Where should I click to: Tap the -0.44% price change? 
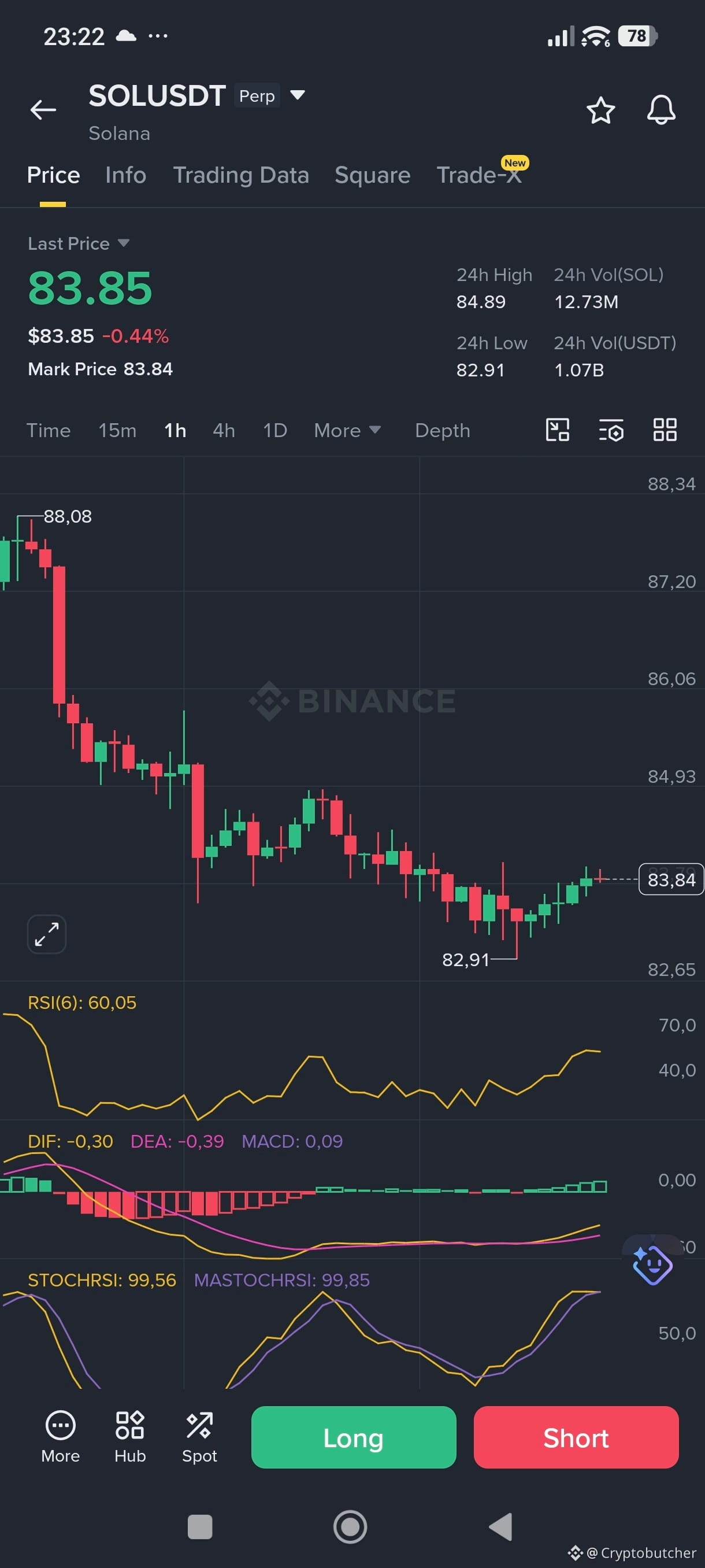pos(136,336)
